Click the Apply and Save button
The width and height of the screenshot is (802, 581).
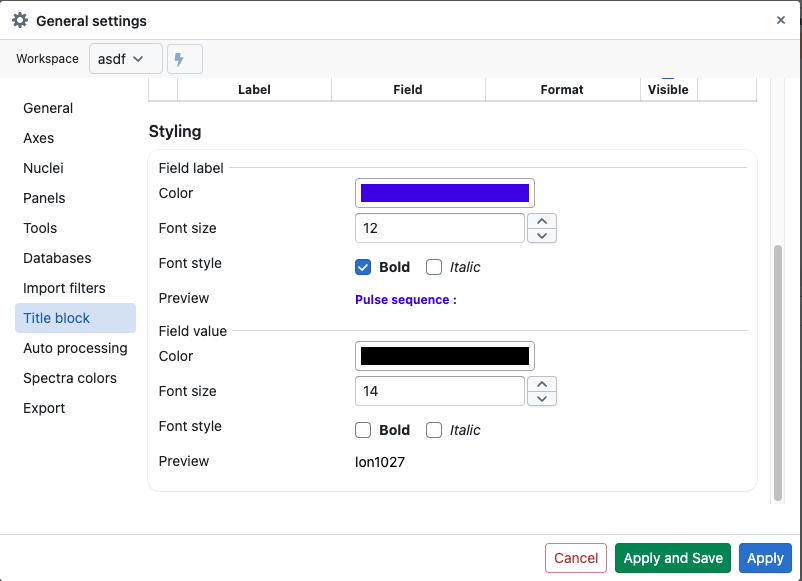tap(673, 558)
